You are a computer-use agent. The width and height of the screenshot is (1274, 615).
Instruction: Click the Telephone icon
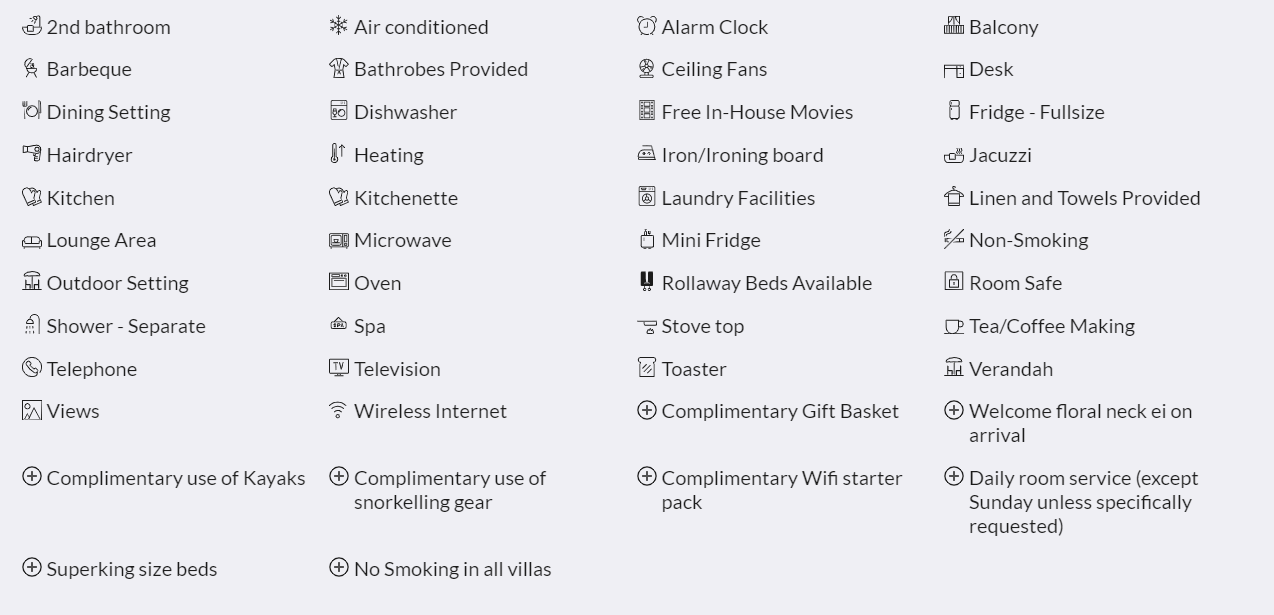32,367
